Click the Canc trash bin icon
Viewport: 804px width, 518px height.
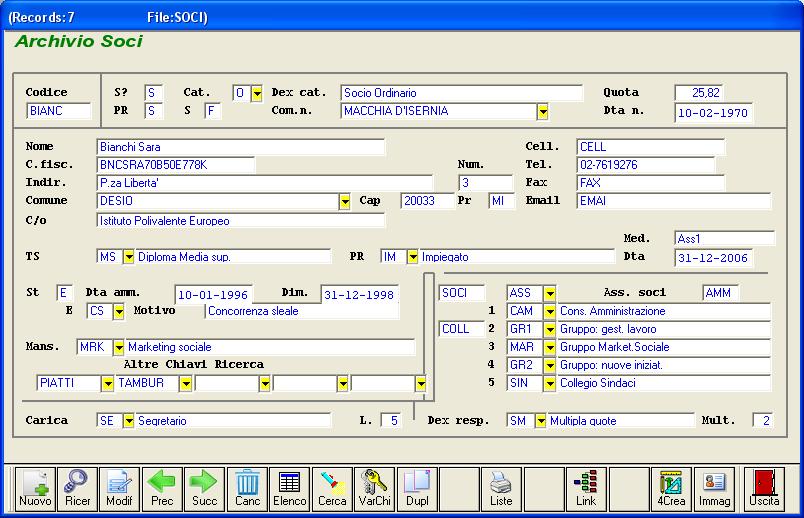coord(247,489)
